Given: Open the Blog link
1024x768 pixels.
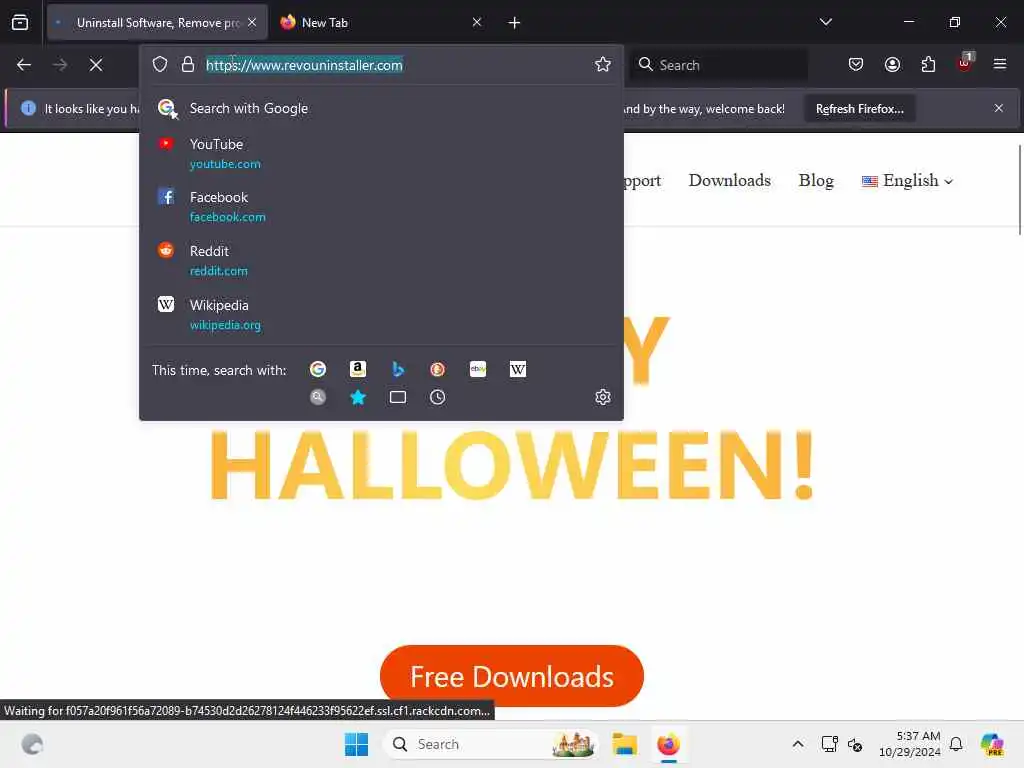Looking at the screenshot, I should click(816, 181).
